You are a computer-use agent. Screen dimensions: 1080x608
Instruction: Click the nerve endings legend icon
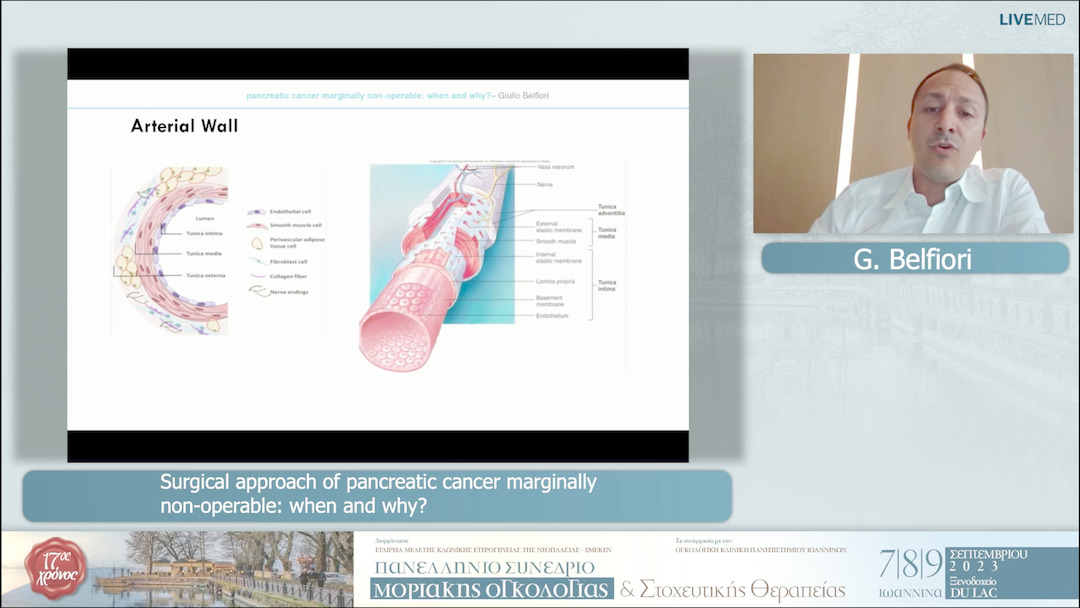pos(256,290)
